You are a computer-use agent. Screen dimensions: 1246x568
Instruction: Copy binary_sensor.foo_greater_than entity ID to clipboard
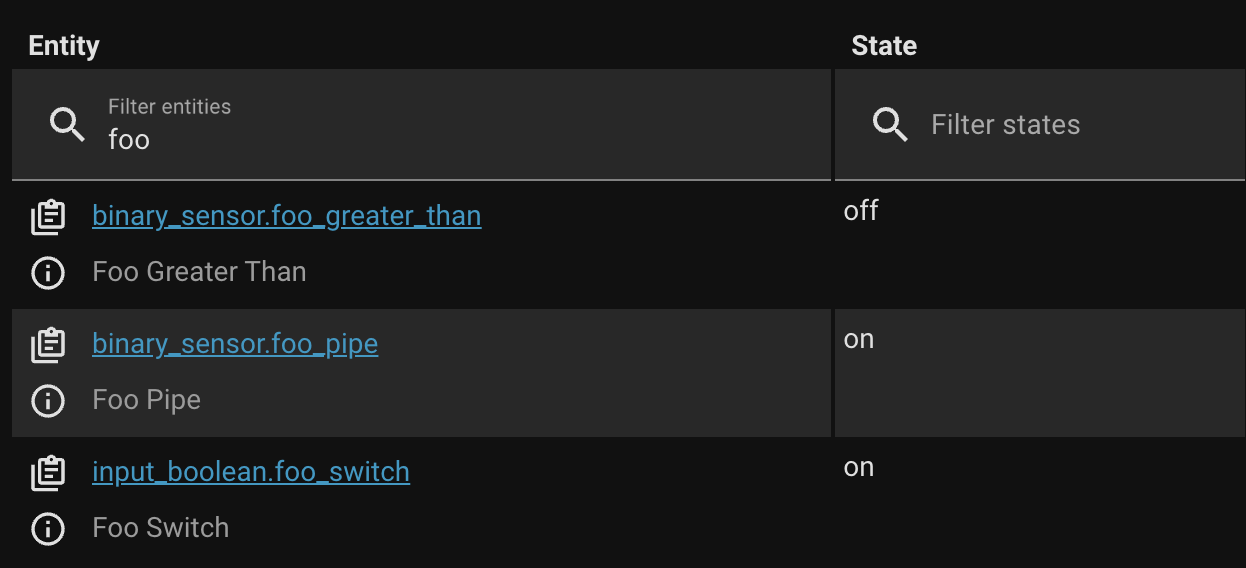click(48, 217)
